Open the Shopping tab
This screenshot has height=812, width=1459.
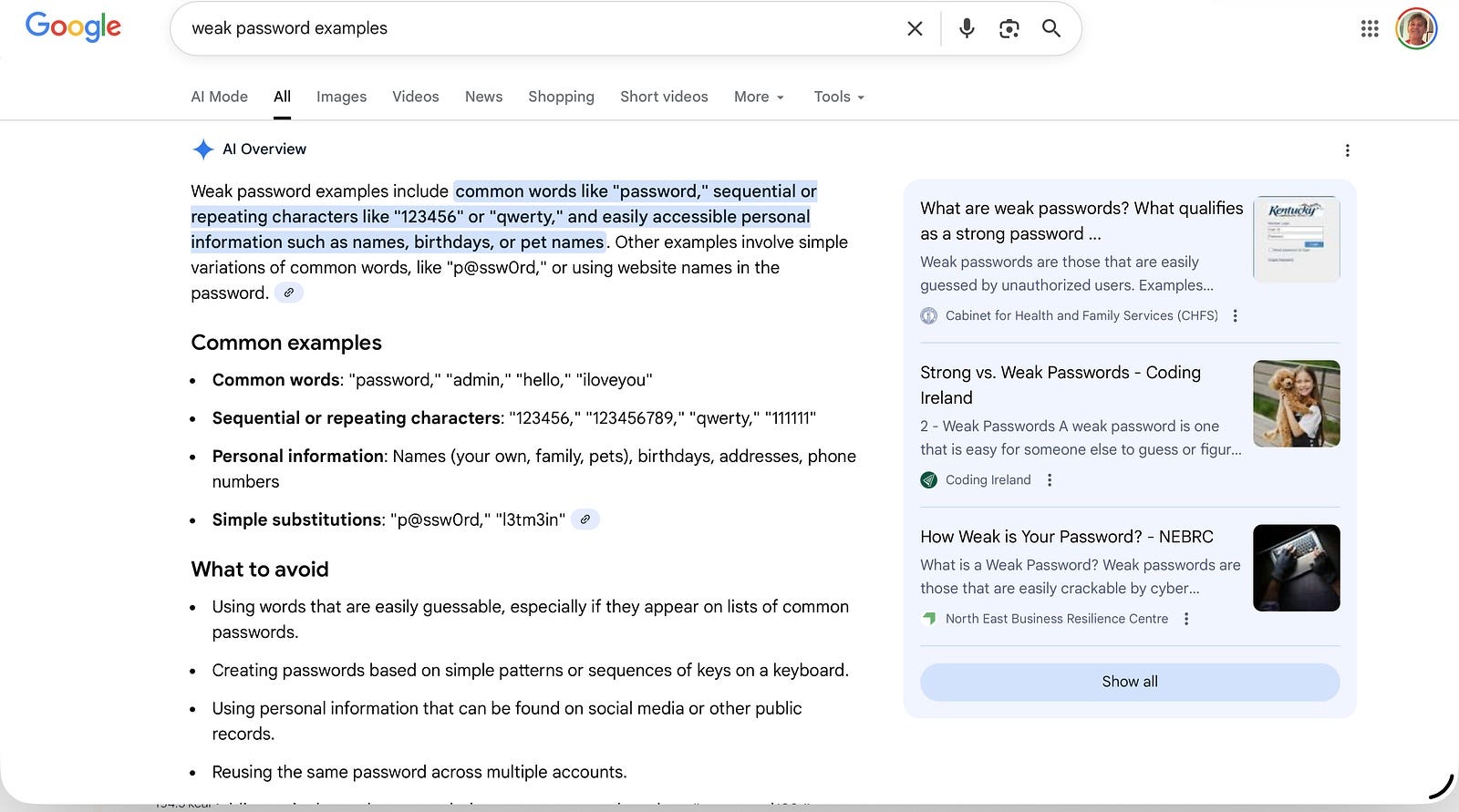click(561, 97)
